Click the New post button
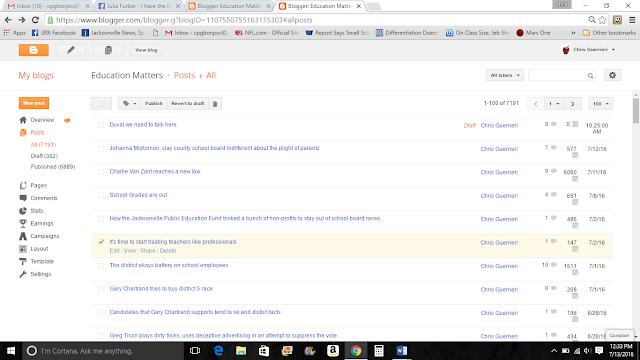640x360 pixels. pos(34,103)
